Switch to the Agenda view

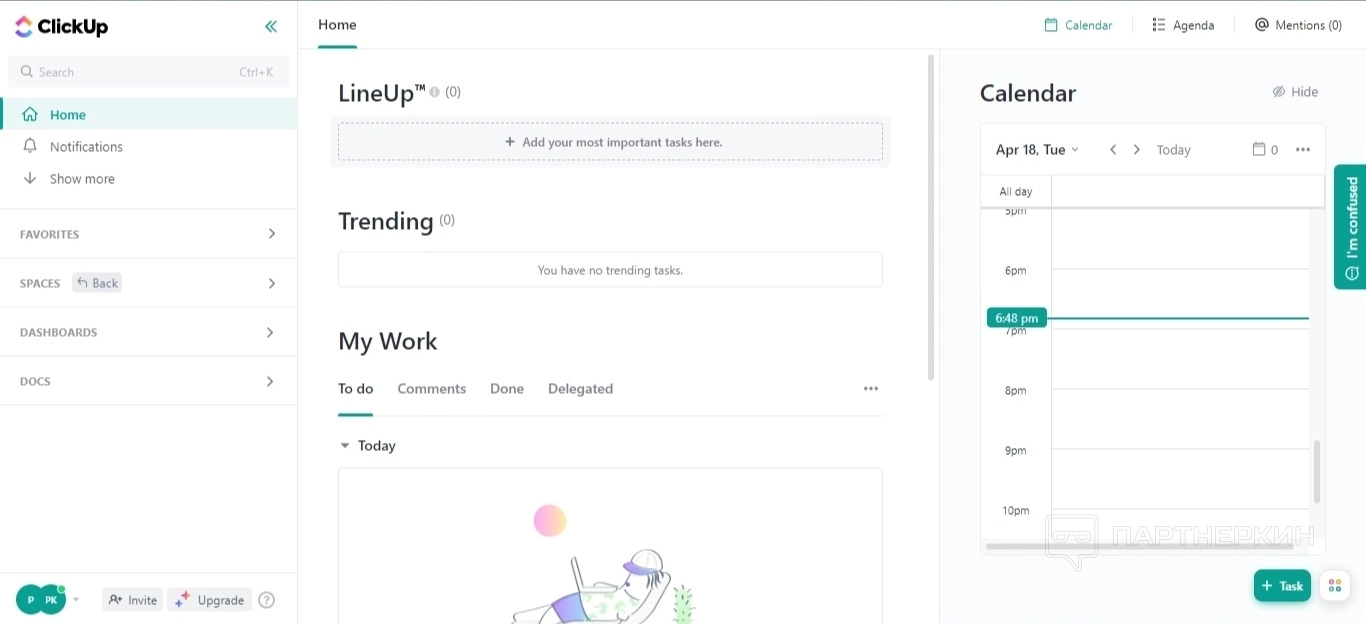1183,25
